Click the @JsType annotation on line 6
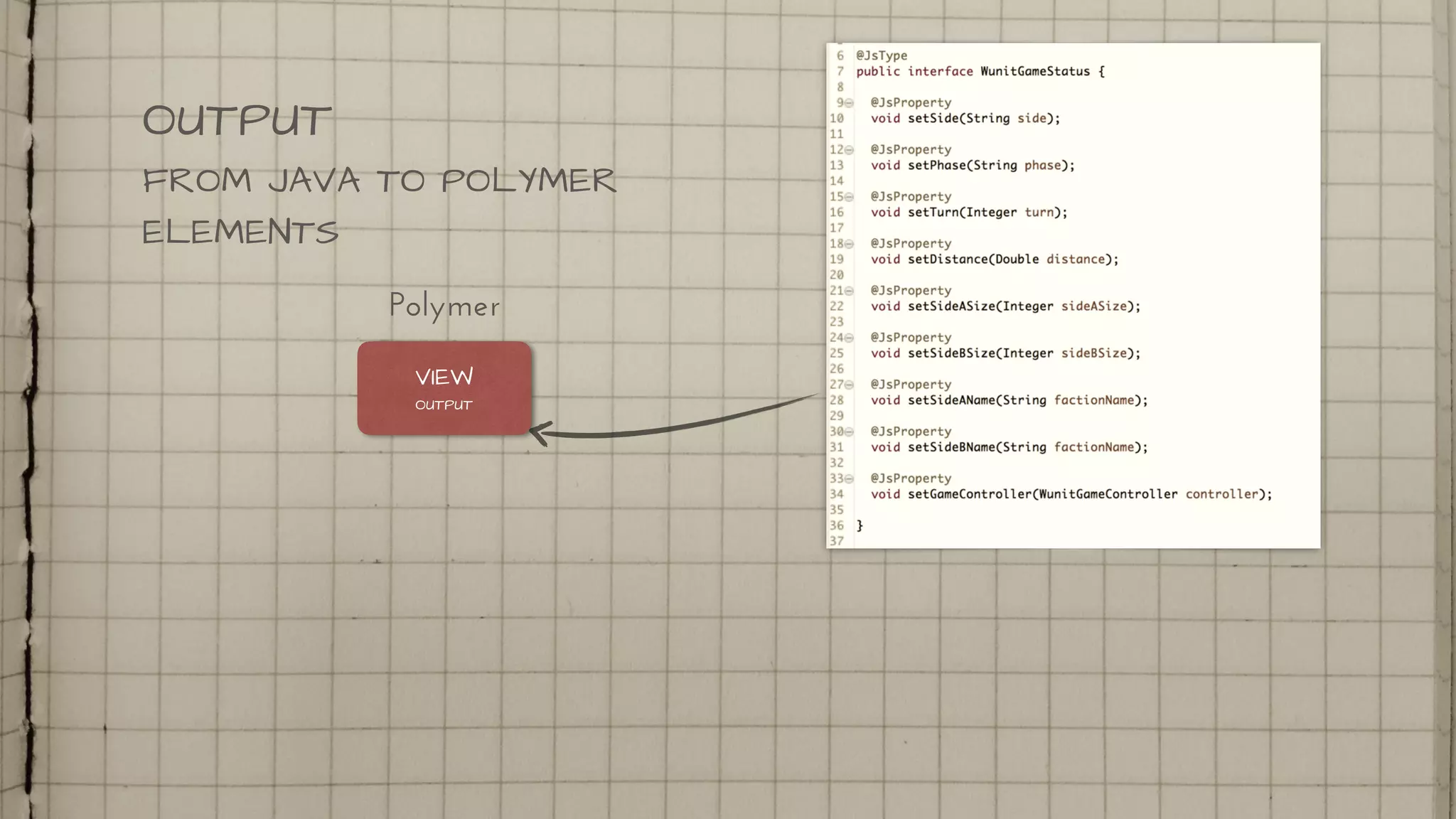Screen dimensions: 1456x819 (x=882, y=55)
